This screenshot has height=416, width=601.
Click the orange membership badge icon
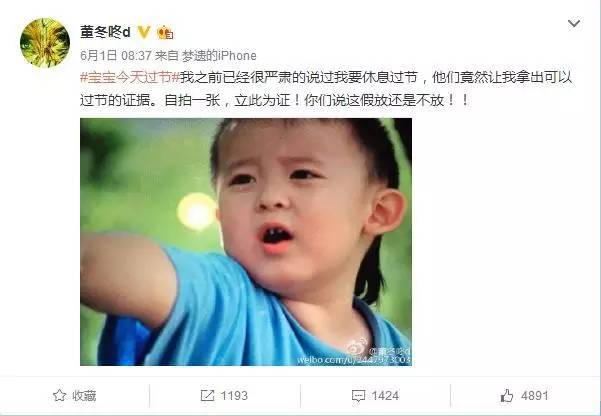click(x=165, y=33)
